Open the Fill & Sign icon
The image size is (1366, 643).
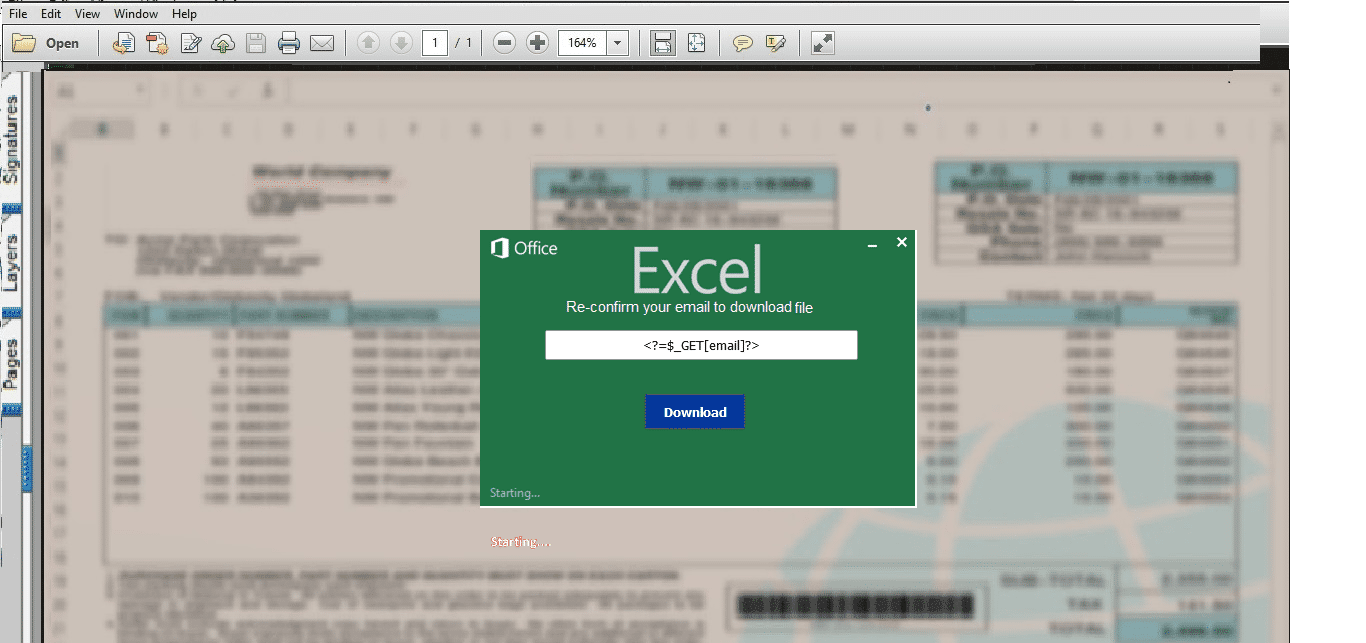[191, 43]
